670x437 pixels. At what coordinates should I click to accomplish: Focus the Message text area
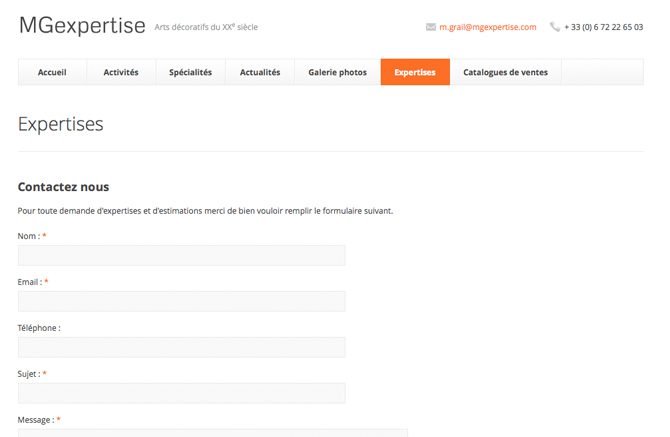pos(212,433)
